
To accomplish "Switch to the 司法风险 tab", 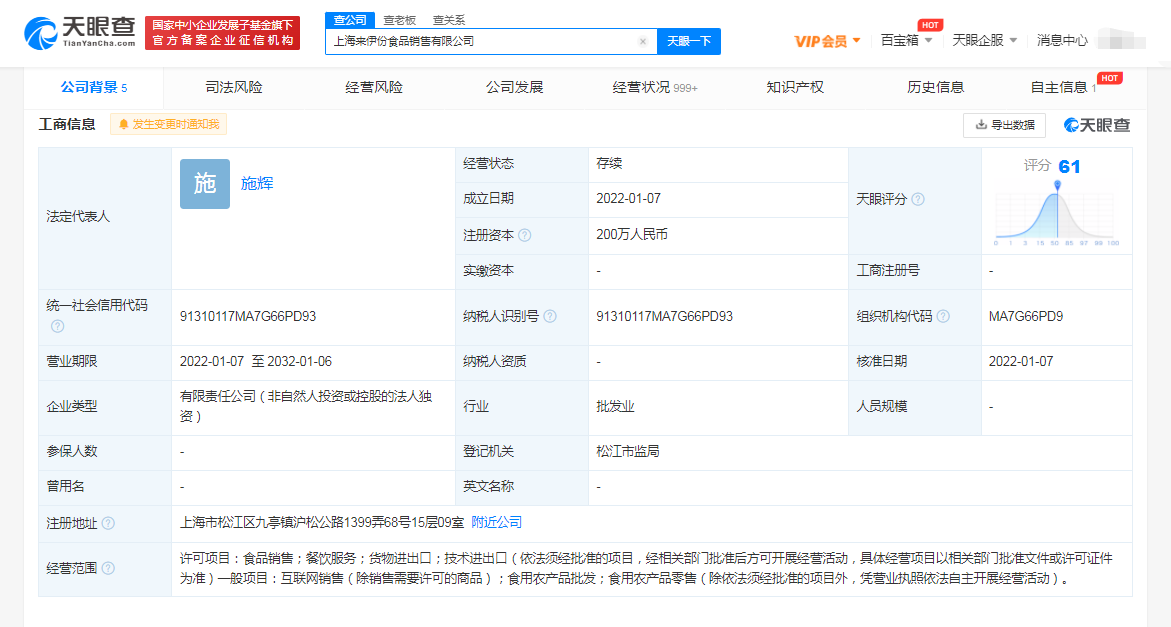I will coord(234,88).
